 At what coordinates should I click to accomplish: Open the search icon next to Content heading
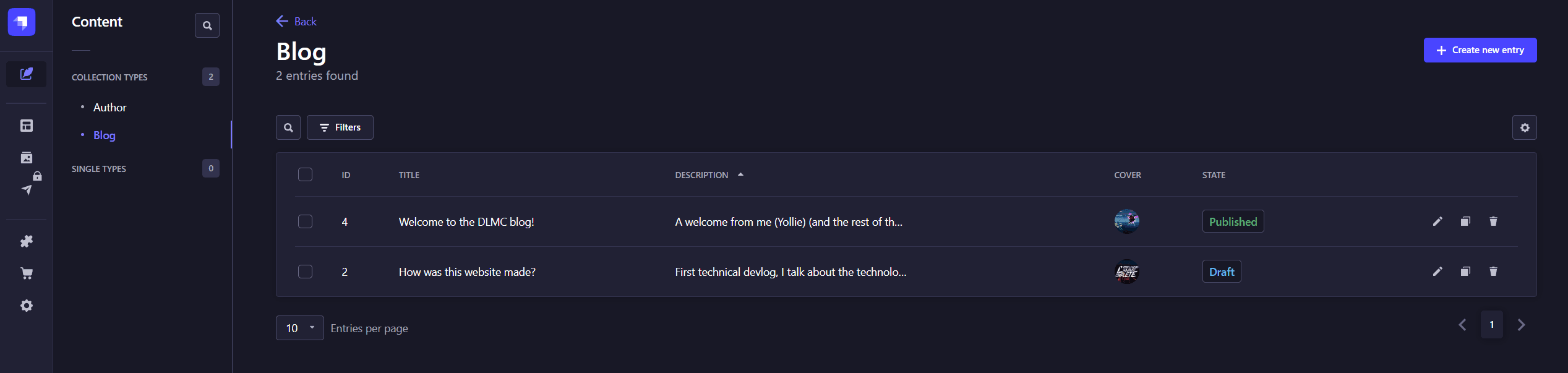tap(207, 25)
